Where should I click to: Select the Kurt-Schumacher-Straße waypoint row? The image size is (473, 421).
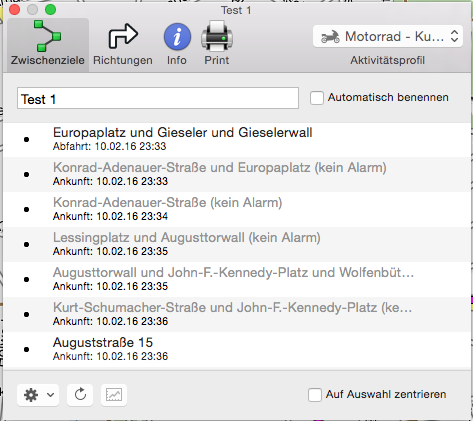[x=237, y=314]
